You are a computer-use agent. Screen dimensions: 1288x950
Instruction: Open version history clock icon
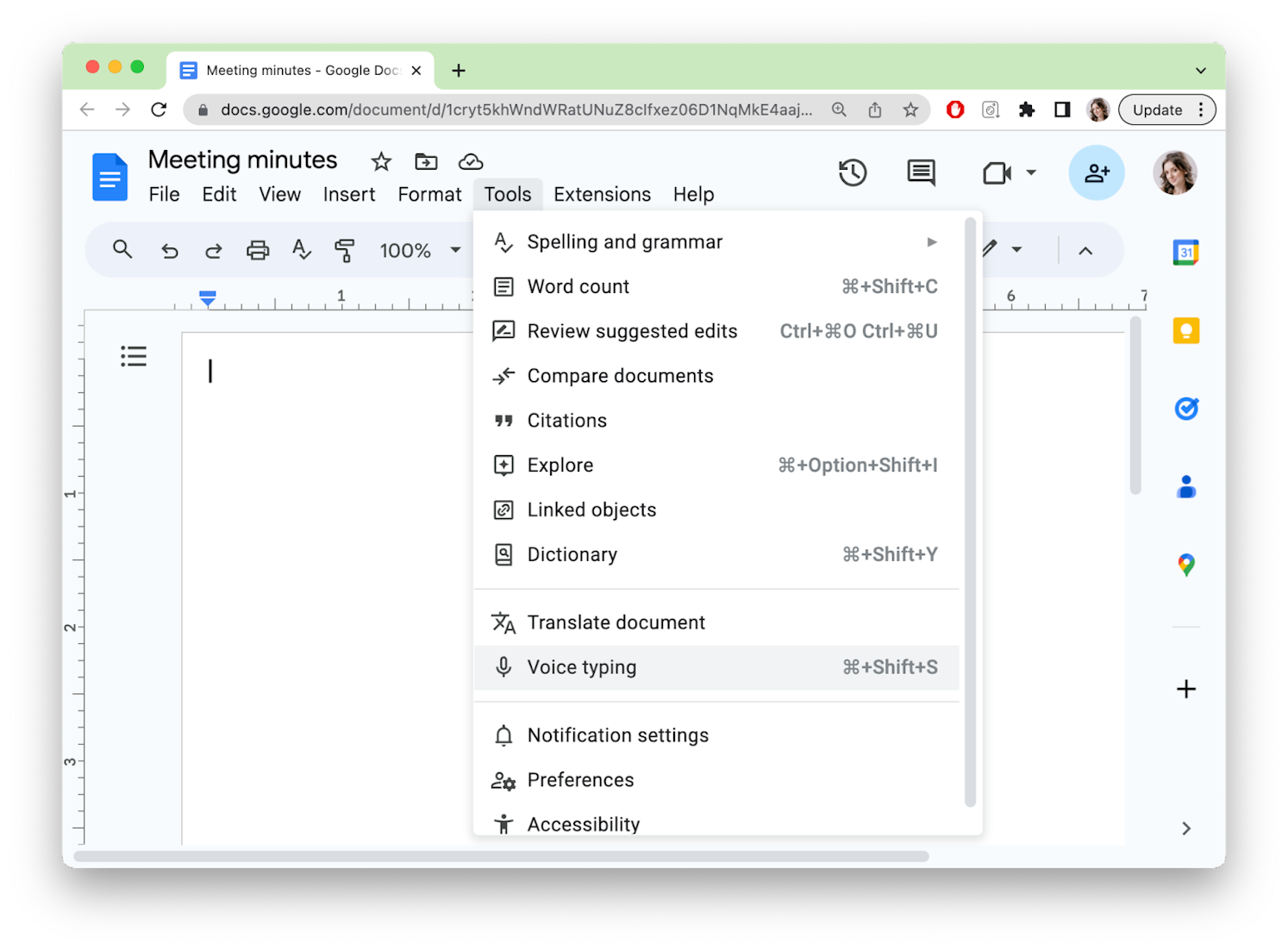(x=853, y=172)
